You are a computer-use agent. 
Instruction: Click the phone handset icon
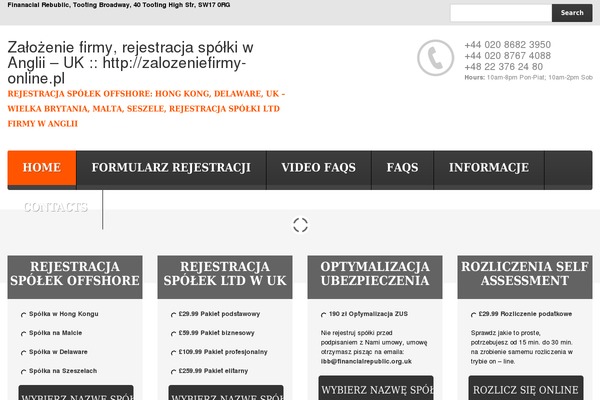[435, 58]
